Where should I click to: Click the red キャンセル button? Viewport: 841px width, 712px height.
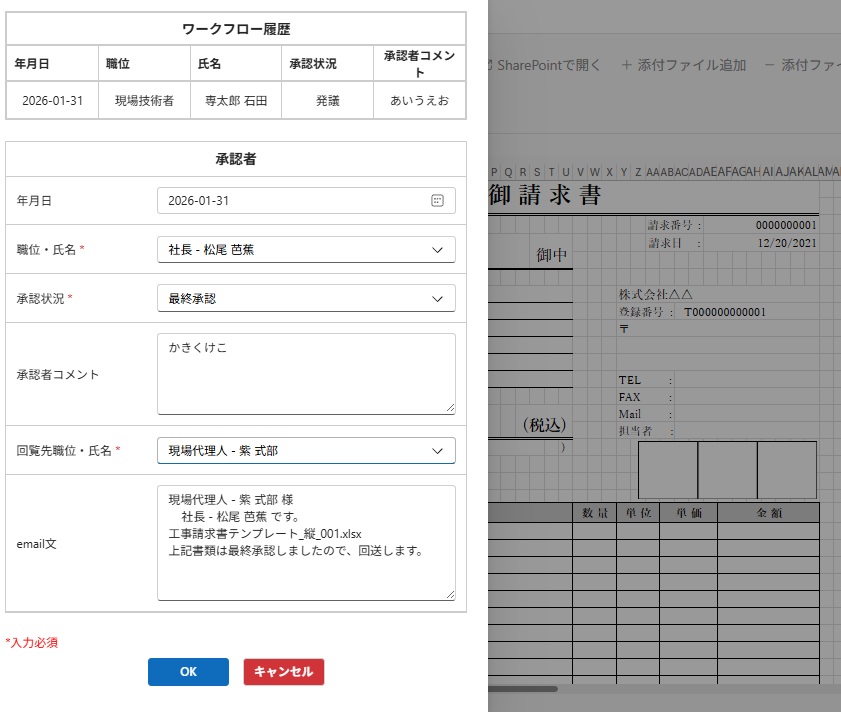284,672
